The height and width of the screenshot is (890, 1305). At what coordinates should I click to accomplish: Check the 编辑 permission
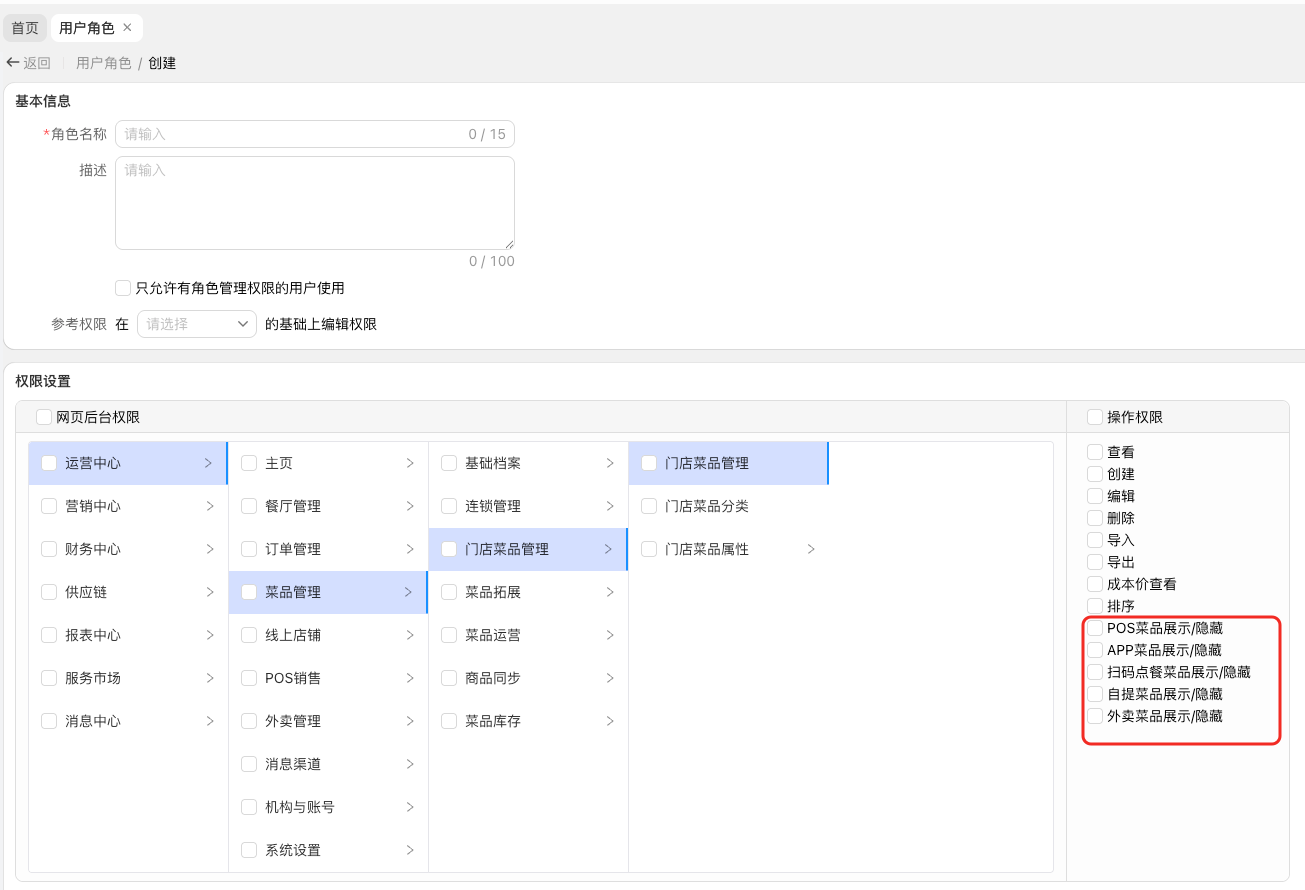click(1095, 496)
